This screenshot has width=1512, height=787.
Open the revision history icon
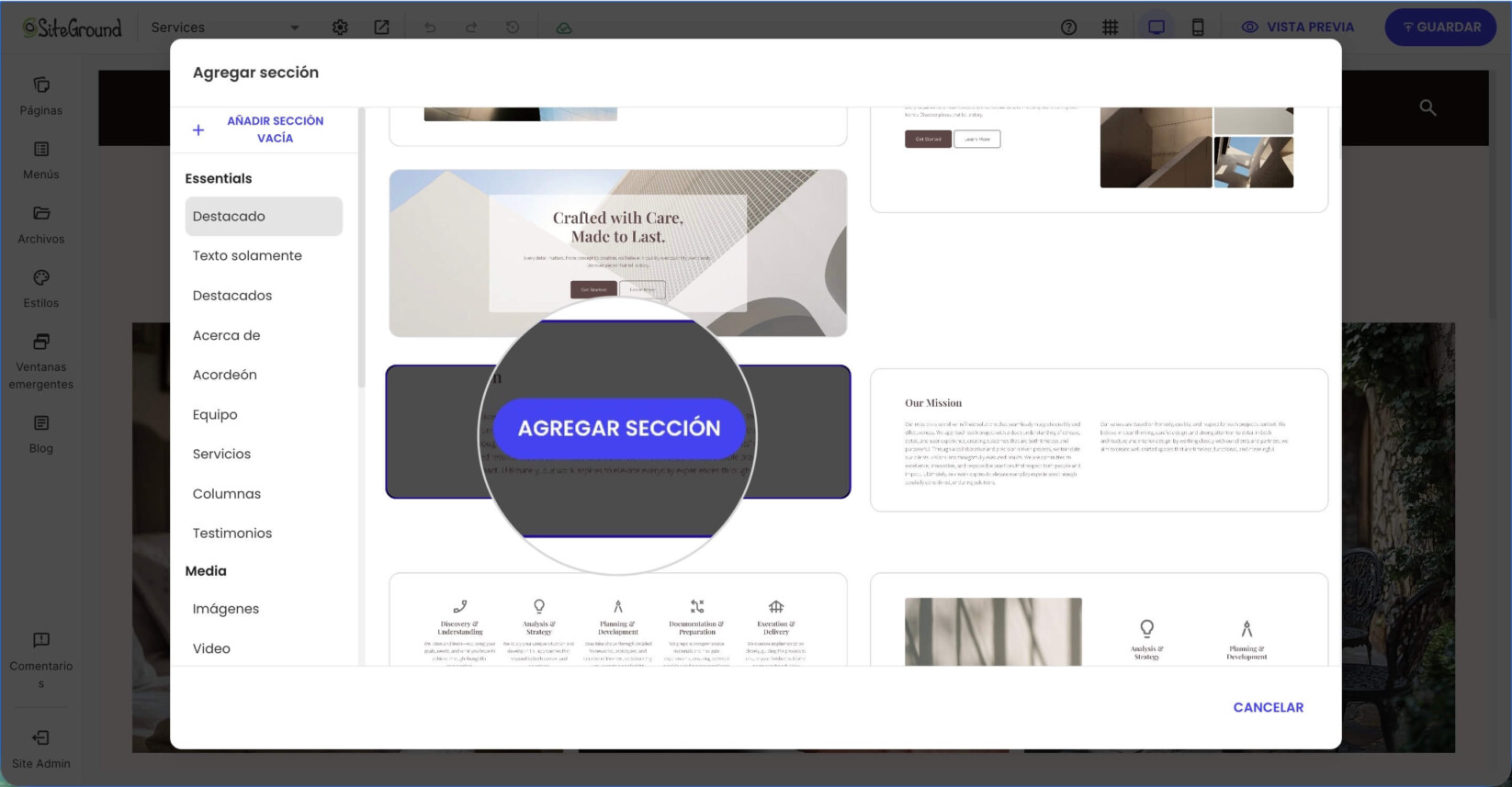[513, 28]
